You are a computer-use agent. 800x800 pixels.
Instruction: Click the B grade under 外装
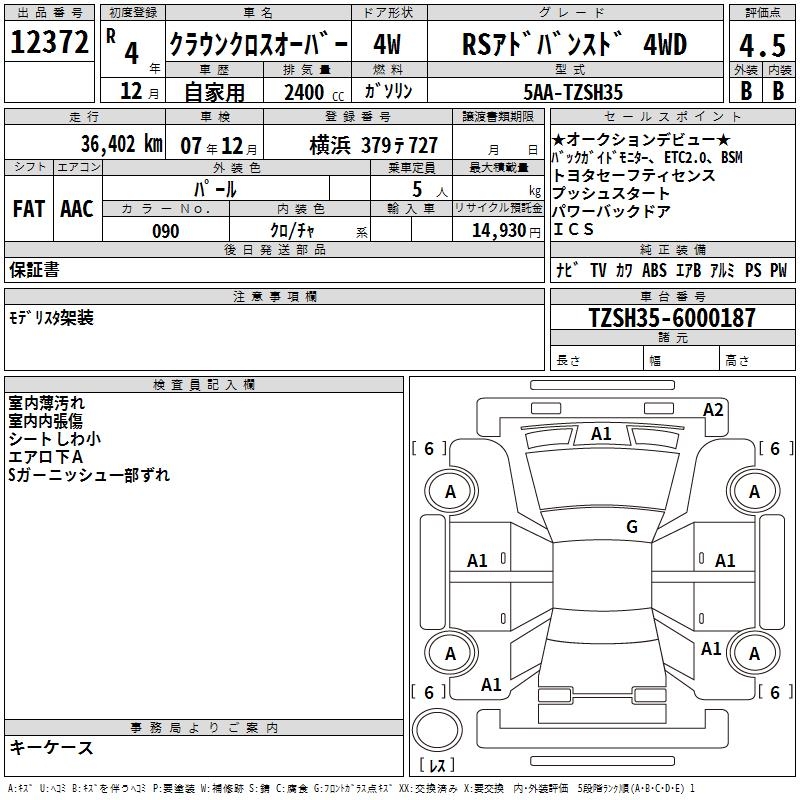point(746,90)
